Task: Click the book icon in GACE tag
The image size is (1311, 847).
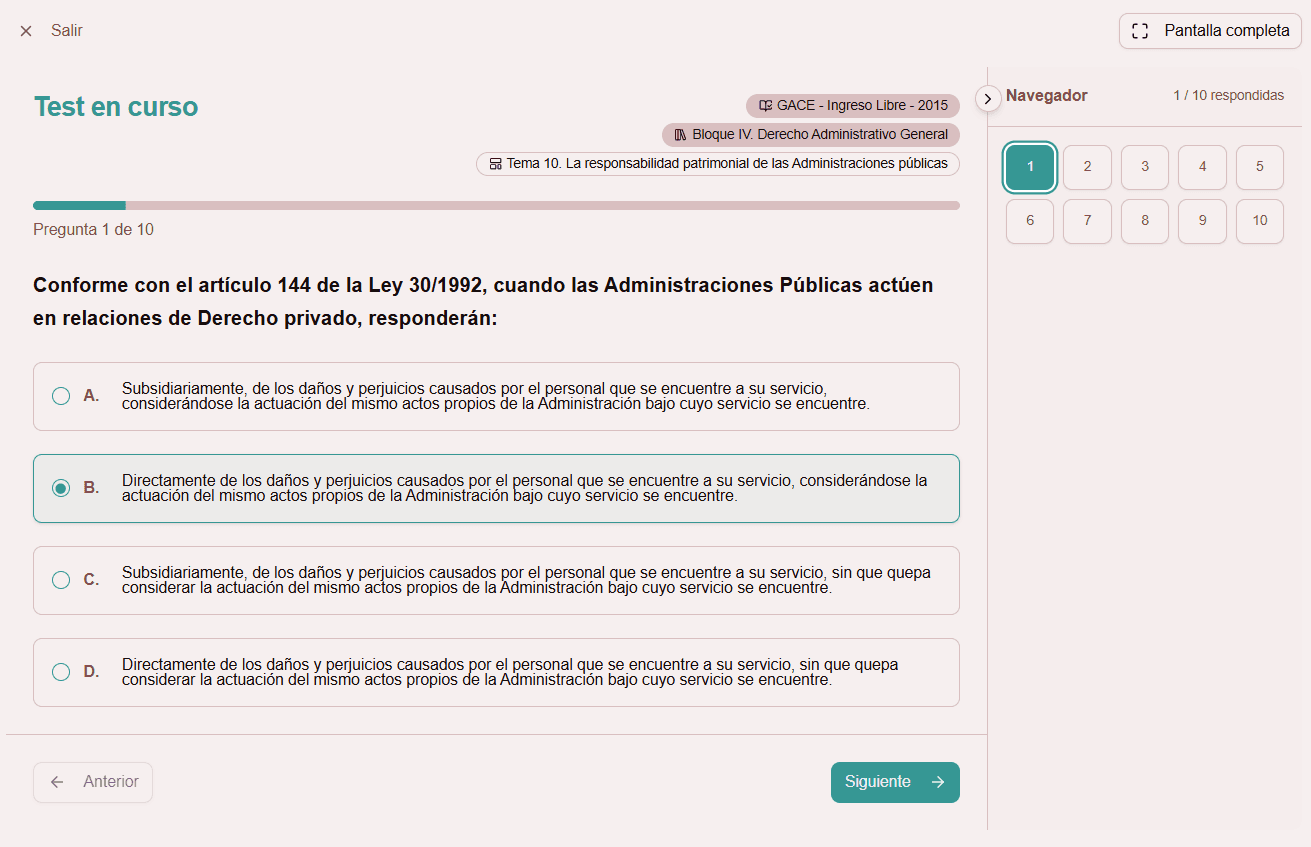Action: pyautogui.click(x=765, y=106)
